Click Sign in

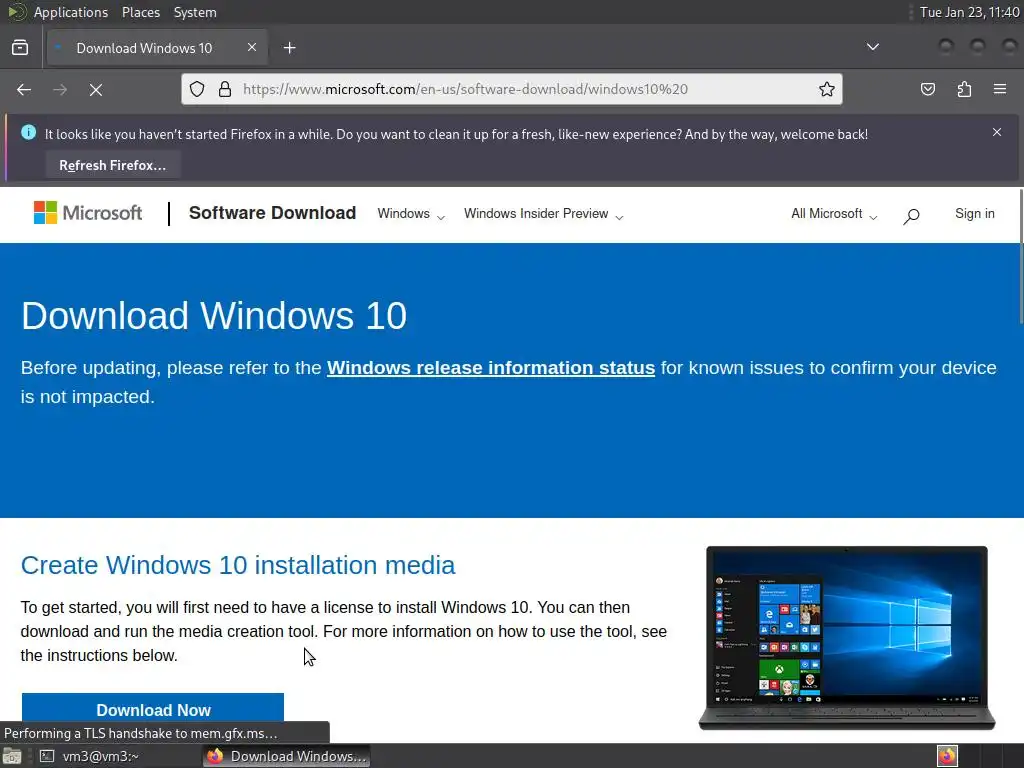pos(974,214)
